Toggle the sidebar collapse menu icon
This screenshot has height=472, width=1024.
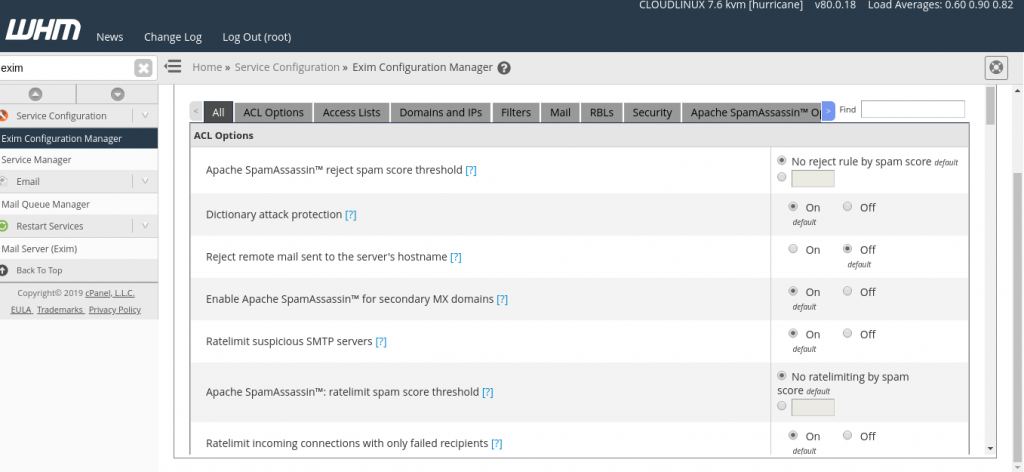[172, 67]
